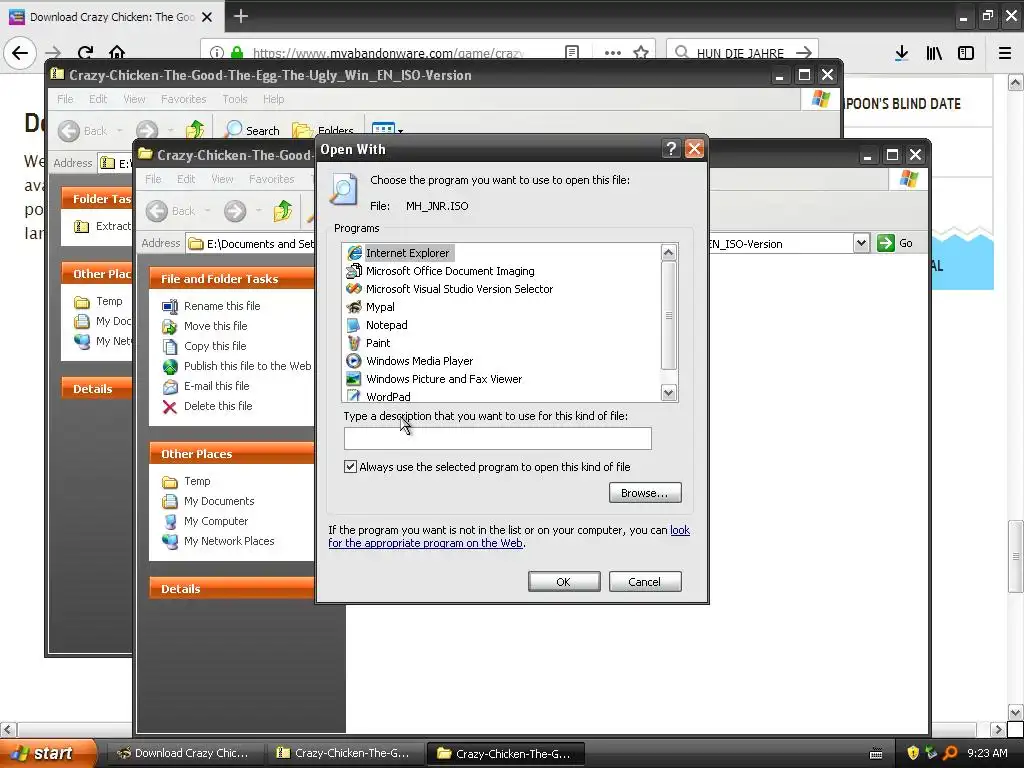Click Search button in back Explorer window

(x=252, y=130)
